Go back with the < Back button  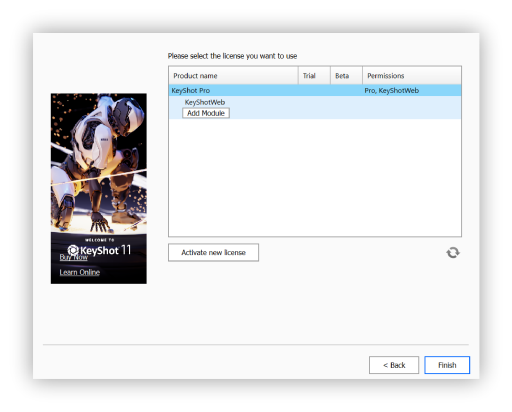pos(394,365)
